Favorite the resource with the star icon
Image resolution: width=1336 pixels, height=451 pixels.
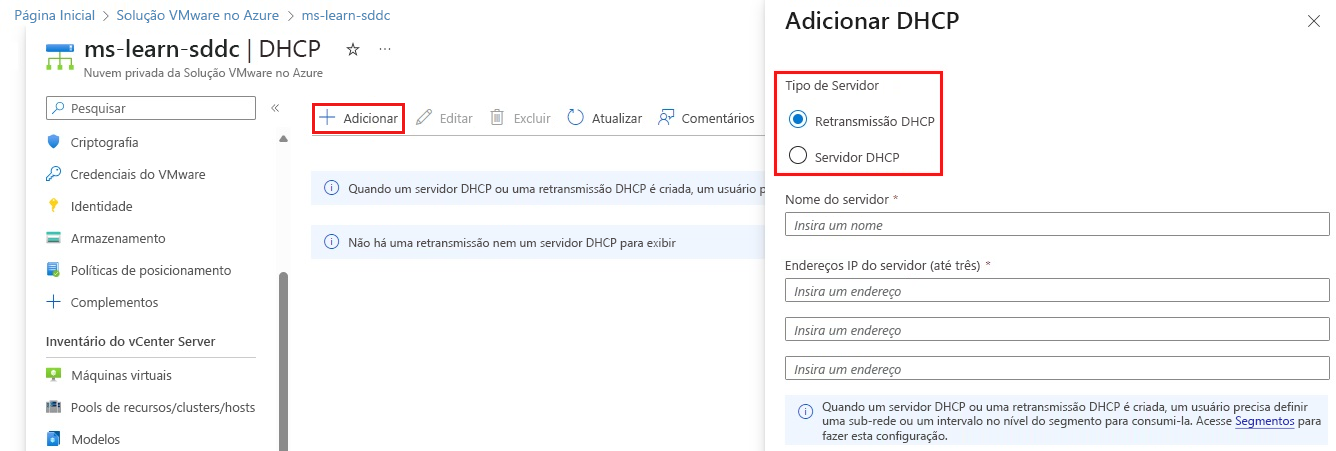[x=352, y=49]
